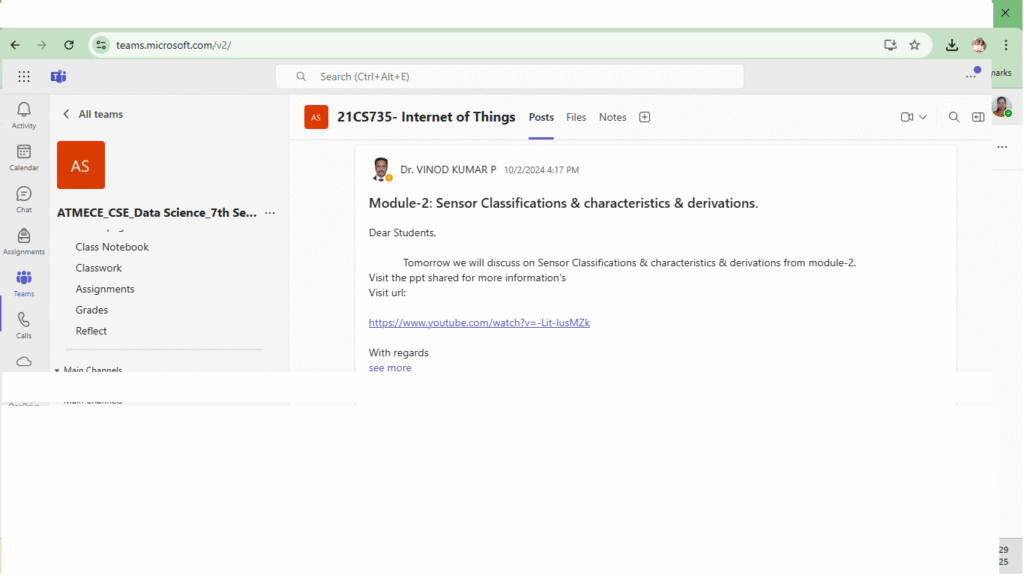
Task: Click 'see more' to expand the post
Action: pos(390,368)
